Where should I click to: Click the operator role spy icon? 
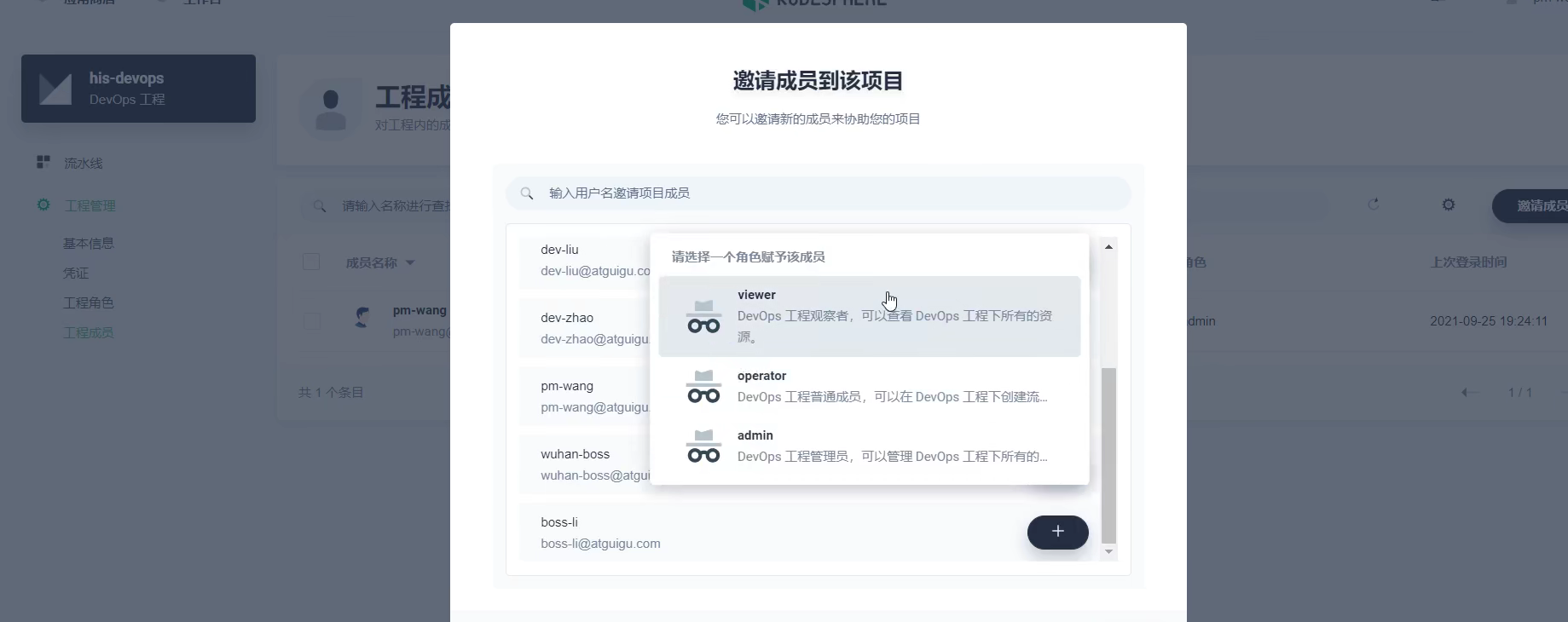(x=703, y=387)
